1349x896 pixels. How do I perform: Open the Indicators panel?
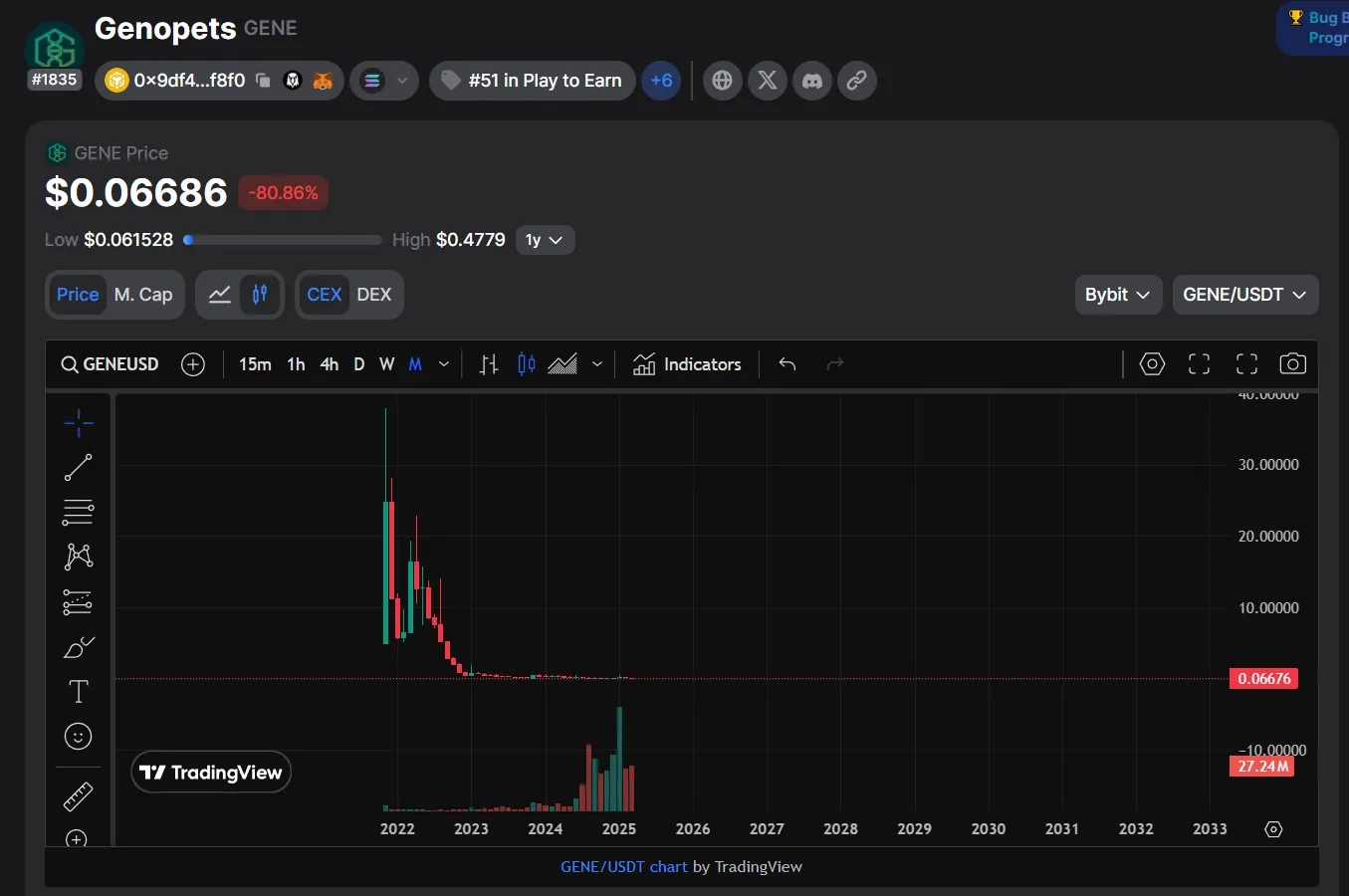click(x=687, y=364)
